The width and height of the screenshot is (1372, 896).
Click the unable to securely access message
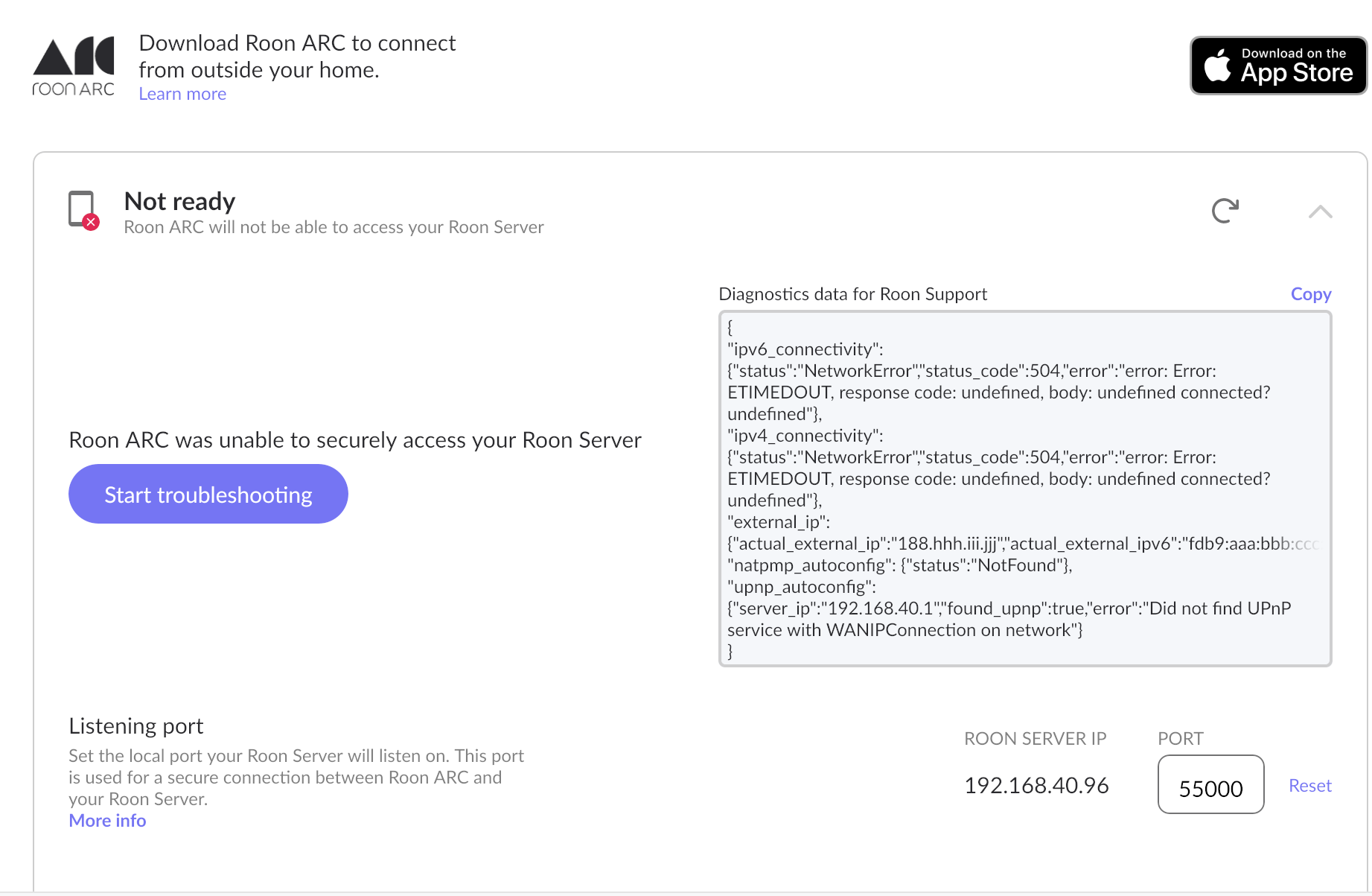tap(355, 440)
